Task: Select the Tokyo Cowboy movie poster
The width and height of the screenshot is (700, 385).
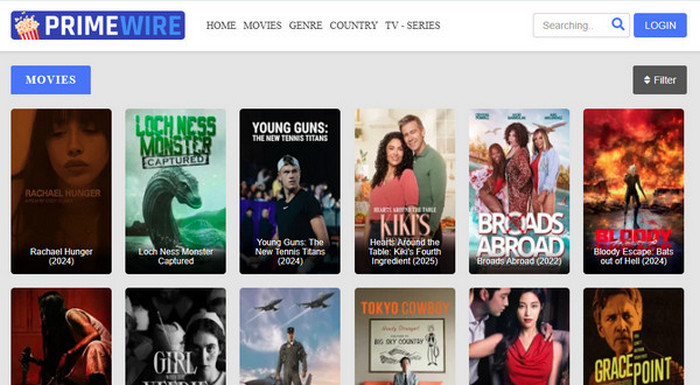Action: (x=405, y=336)
